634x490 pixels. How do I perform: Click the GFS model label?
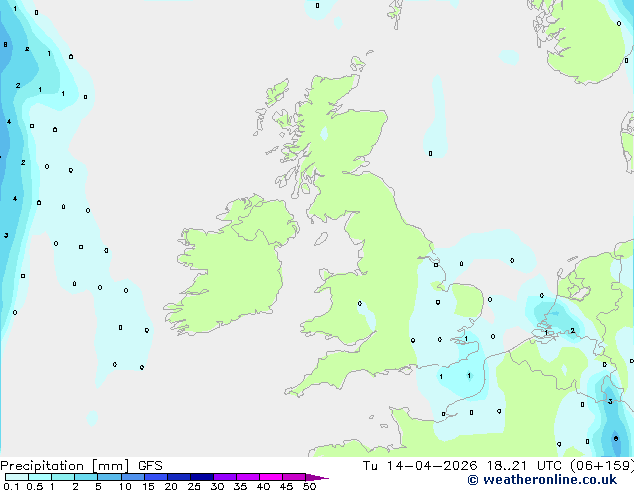[x=150, y=466]
